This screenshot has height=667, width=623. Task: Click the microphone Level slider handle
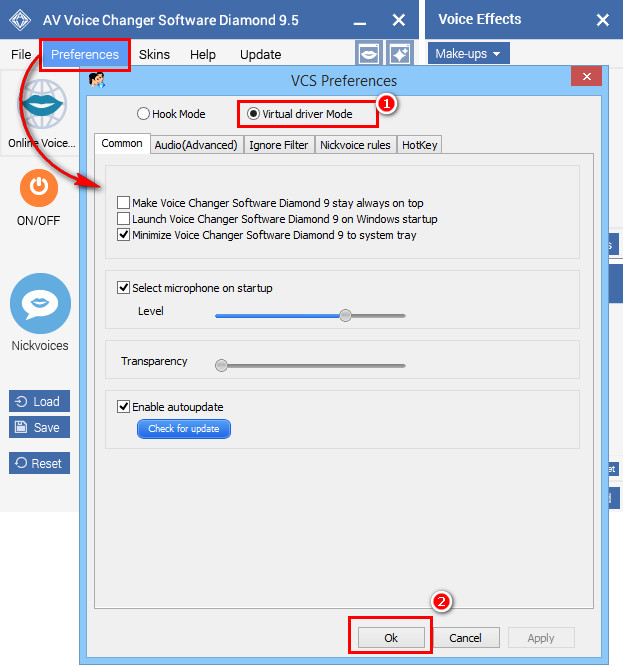coord(345,316)
